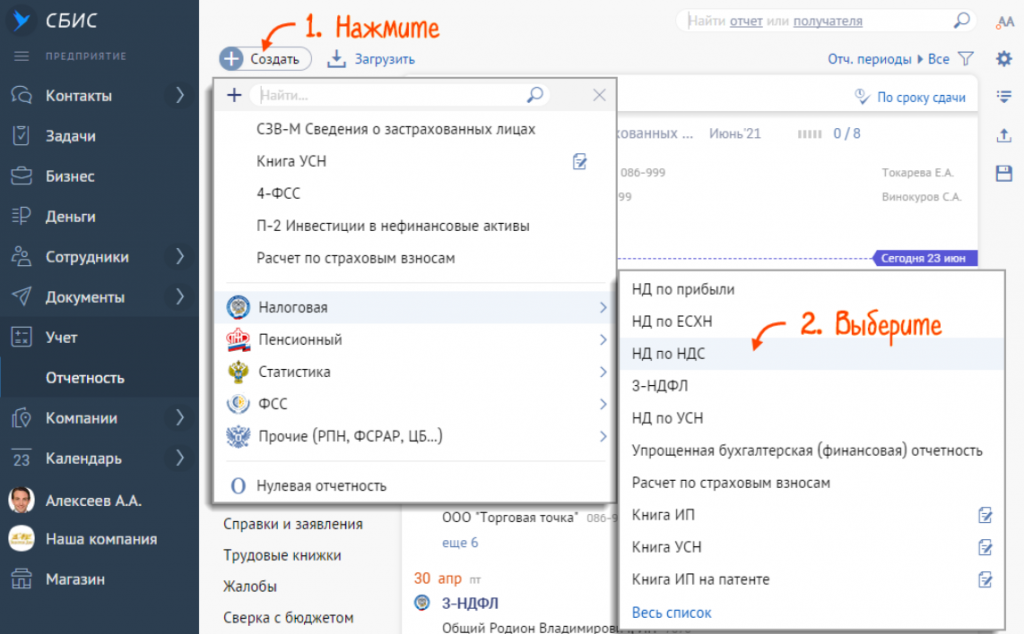Click the Найти search field in popup
This screenshot has width=1024, height=634.
pyautogui.click(x=390, y=95)
